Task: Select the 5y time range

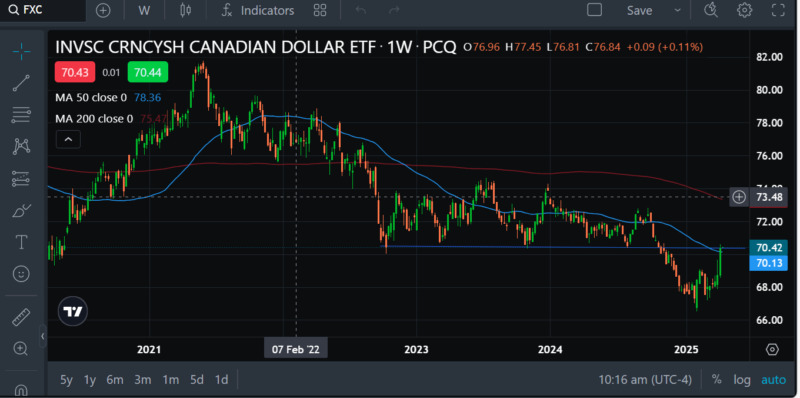Action: coord(66,380)
